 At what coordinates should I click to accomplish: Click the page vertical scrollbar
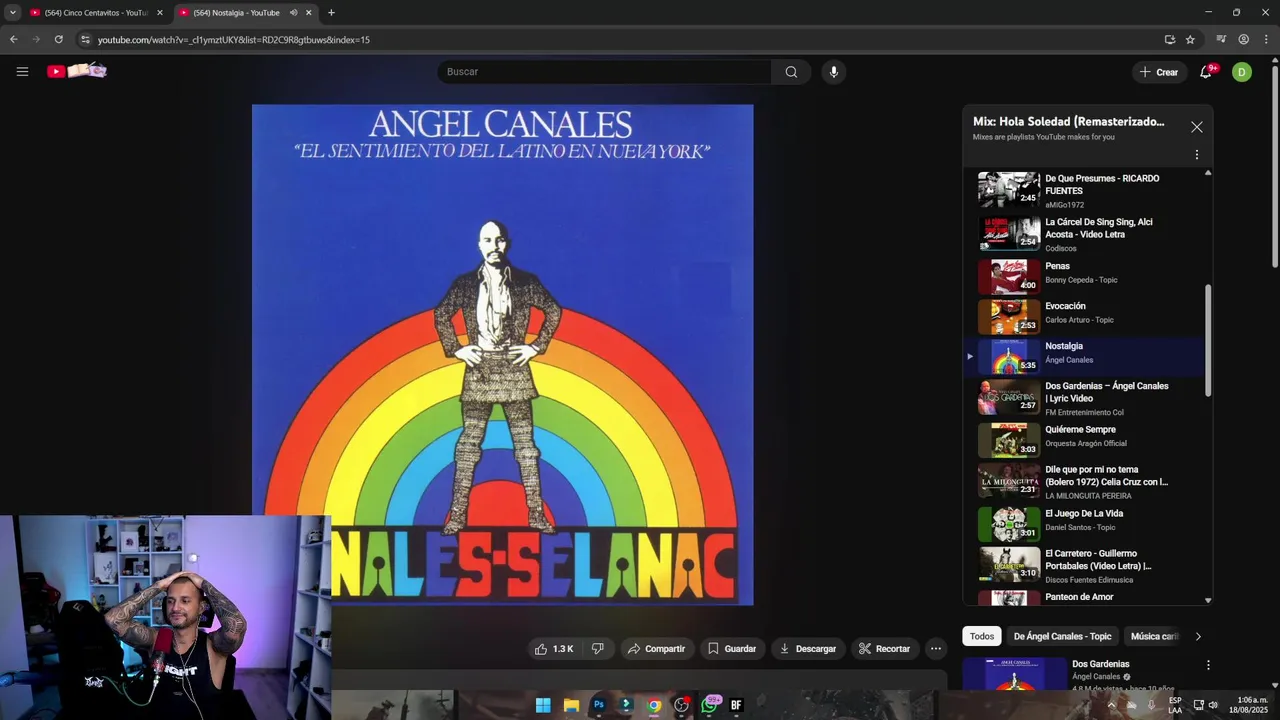(1275, 165)
